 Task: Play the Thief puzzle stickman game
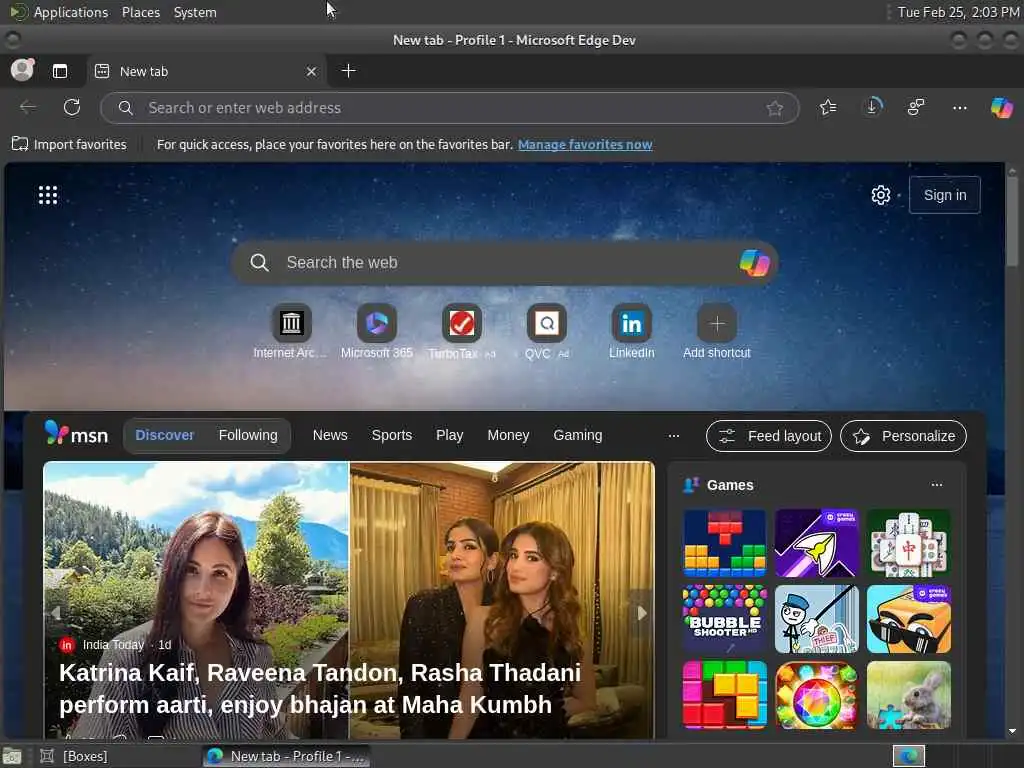pyautogui.click(x=816, y=619)
